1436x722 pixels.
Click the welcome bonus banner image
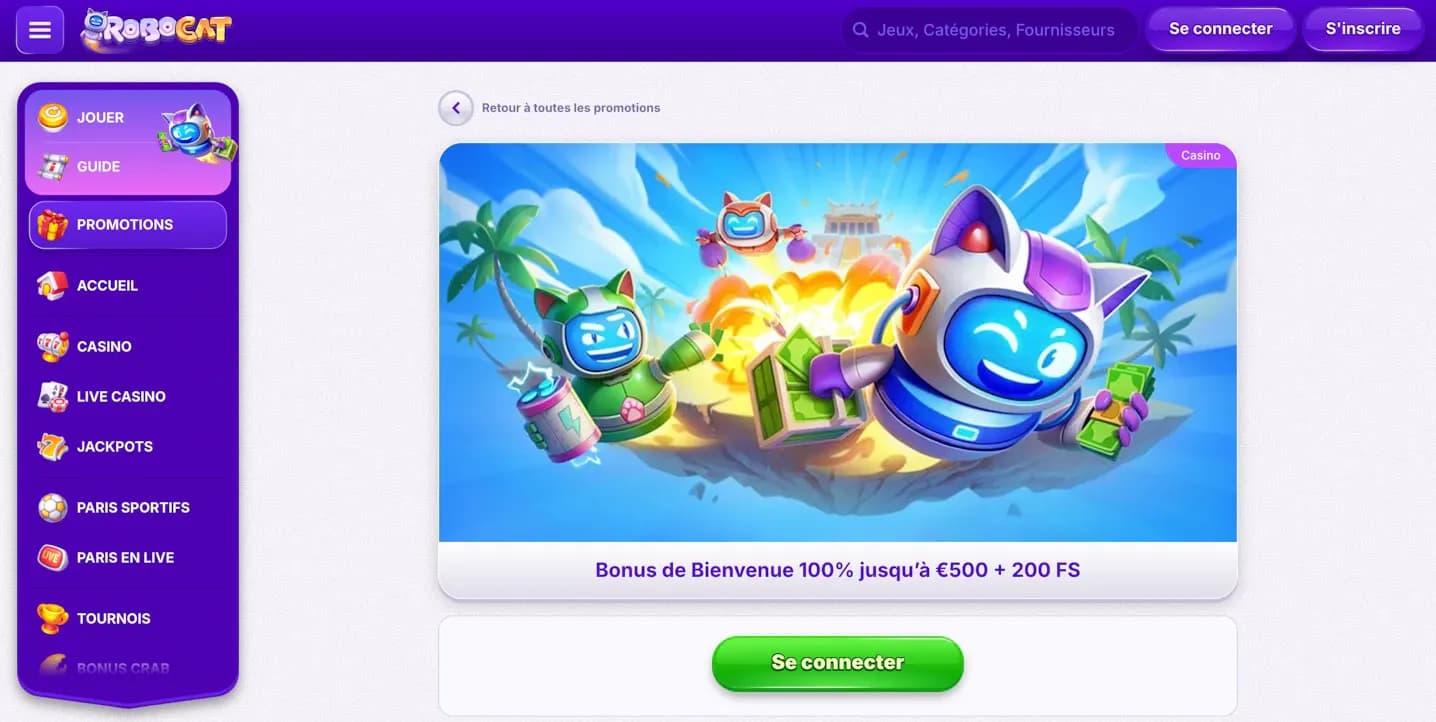838,343
